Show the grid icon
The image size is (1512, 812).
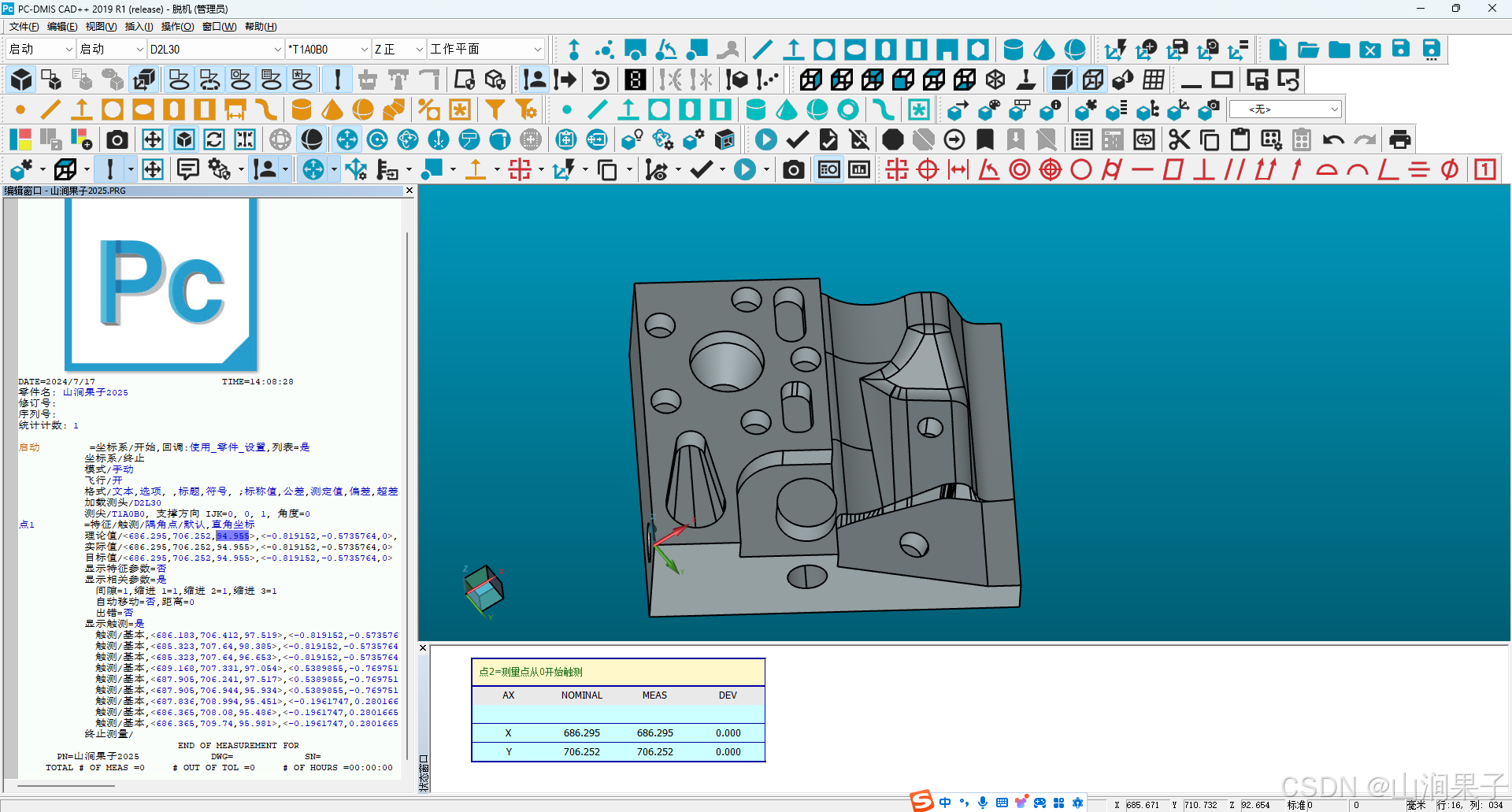point(1154,80)
